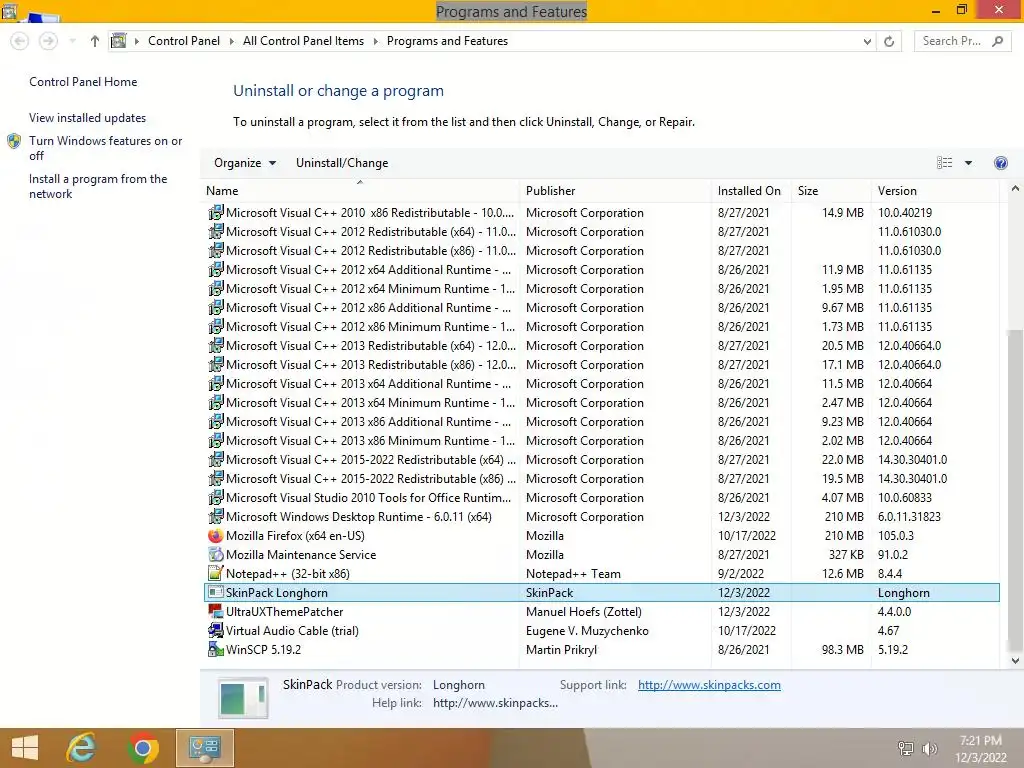Click the SkinPack Longhorn row icon
Image resolution: width=1024 pixels, height=768 pixels.
point(215,592)
